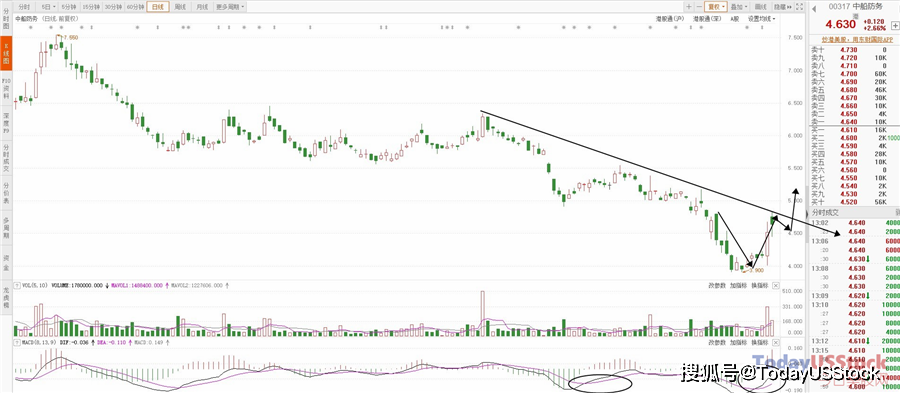
Task: Toggle A股 comparison option
Action: click(735, 18)
